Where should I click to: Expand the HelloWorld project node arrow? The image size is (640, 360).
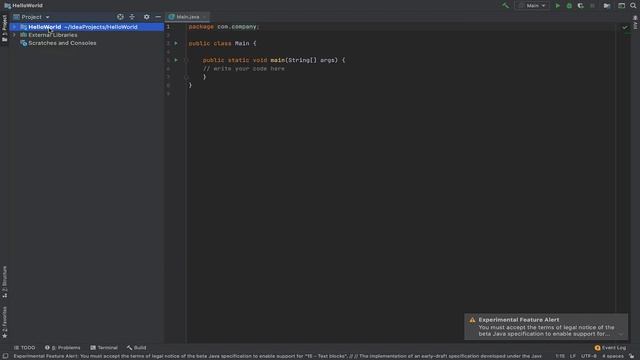[x=14, y=27]
